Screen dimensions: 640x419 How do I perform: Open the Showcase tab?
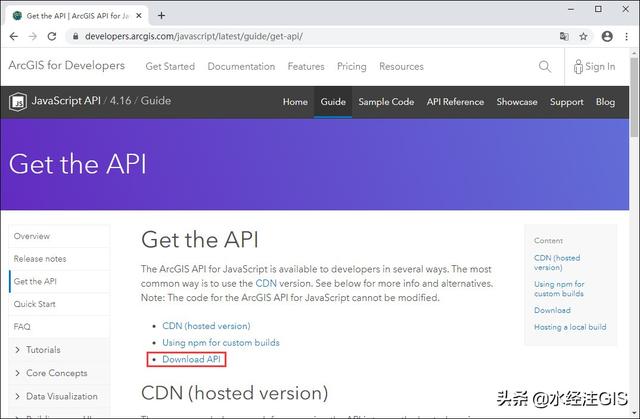point(517,102)
